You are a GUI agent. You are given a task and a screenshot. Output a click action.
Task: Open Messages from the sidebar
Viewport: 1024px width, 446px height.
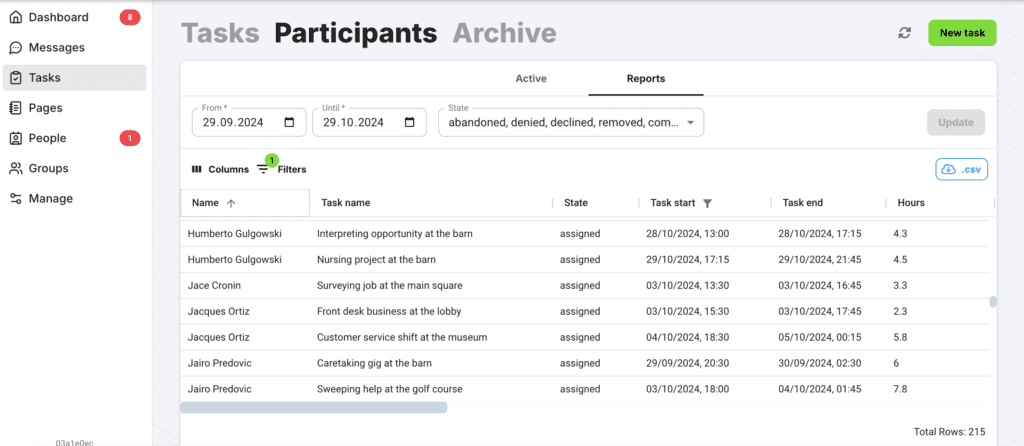(x=56, y=47)
